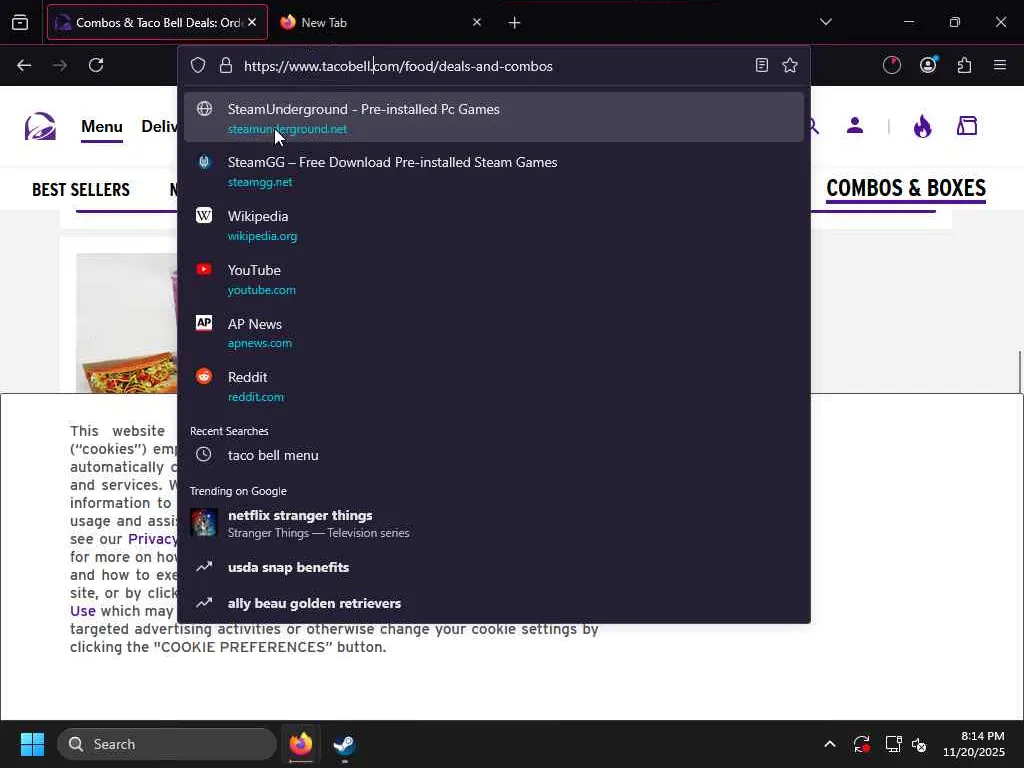Screen dimensions: 1024x768
Task: Open the Windows Start menu
Action: tap(32, 744)
